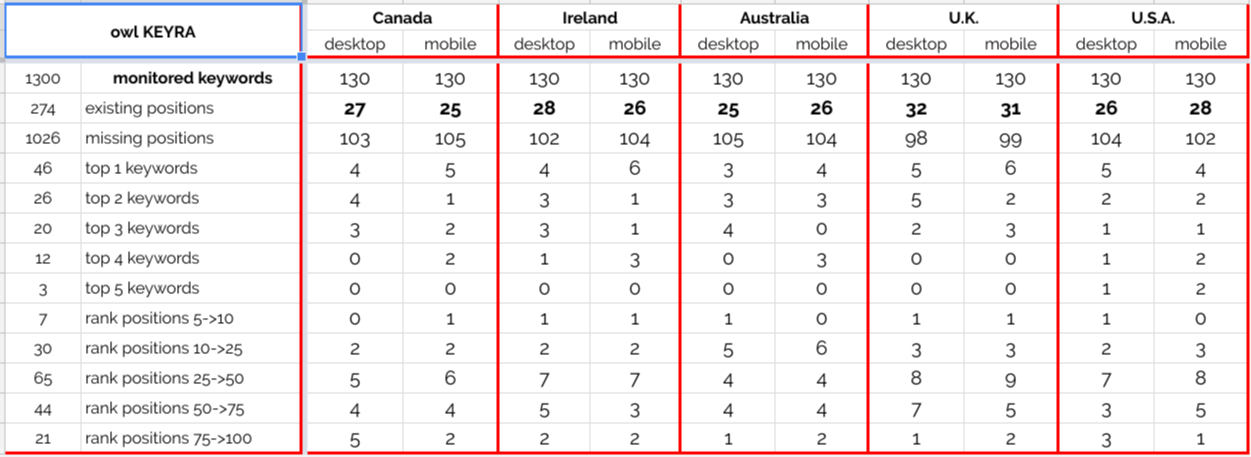Click the Canada country header
Image resolution: width=1251 pixels, height=457 pixels.
[403, 18]
